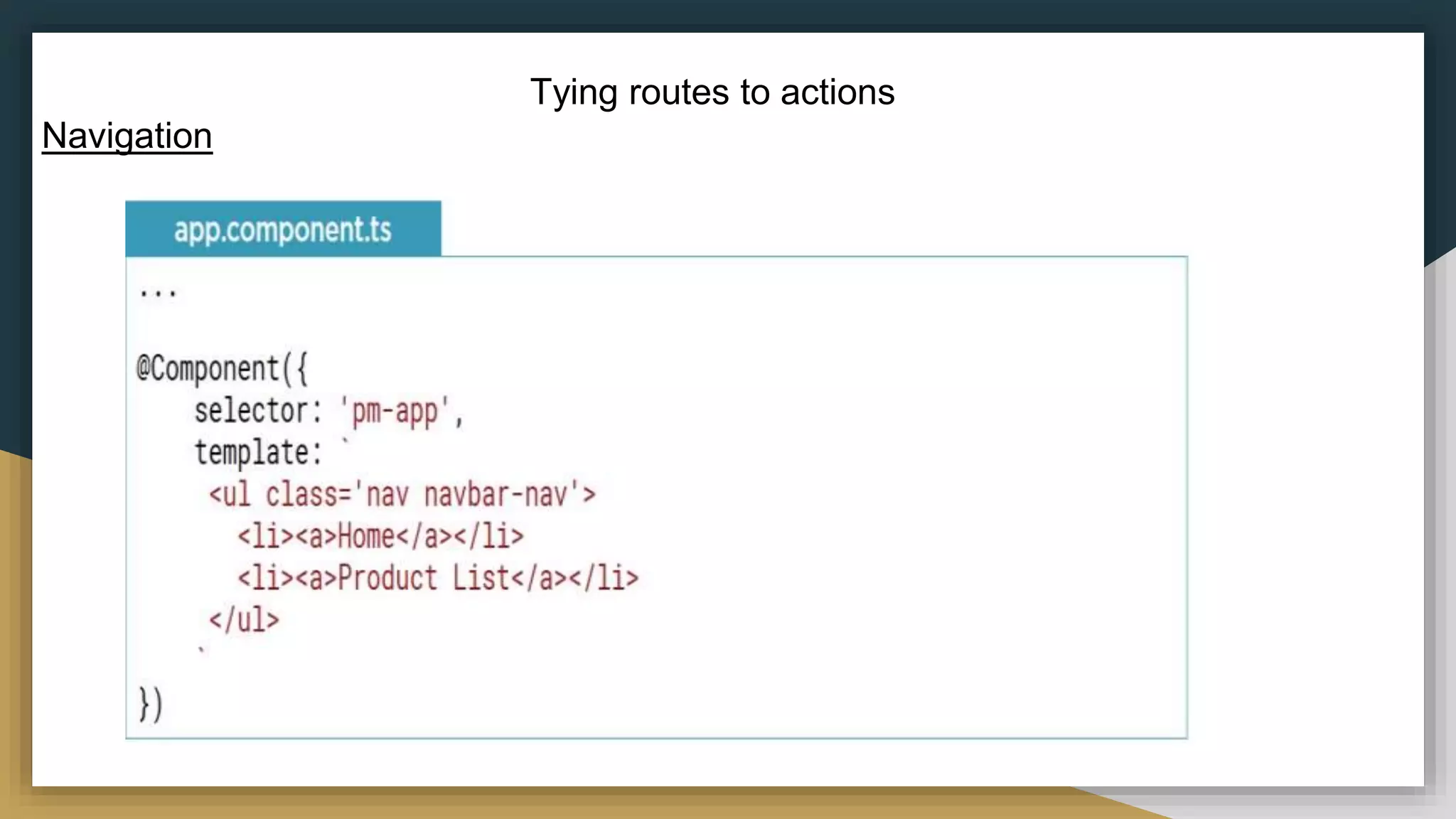Click the '@Component({' decorator line
Image resolution: width=1456 pixels, height=819 pixels.
222,369
